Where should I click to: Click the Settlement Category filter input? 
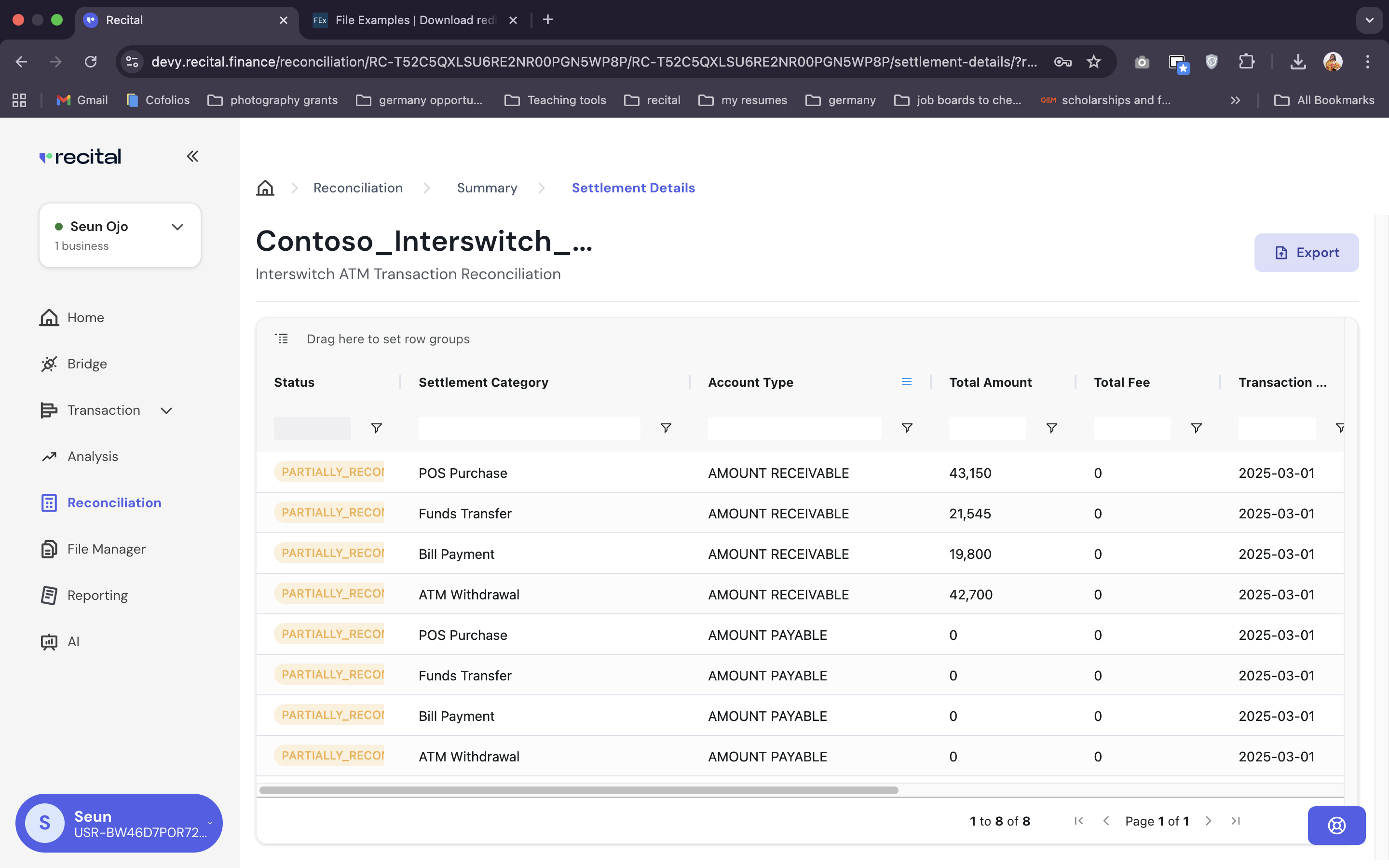point(529,428)
